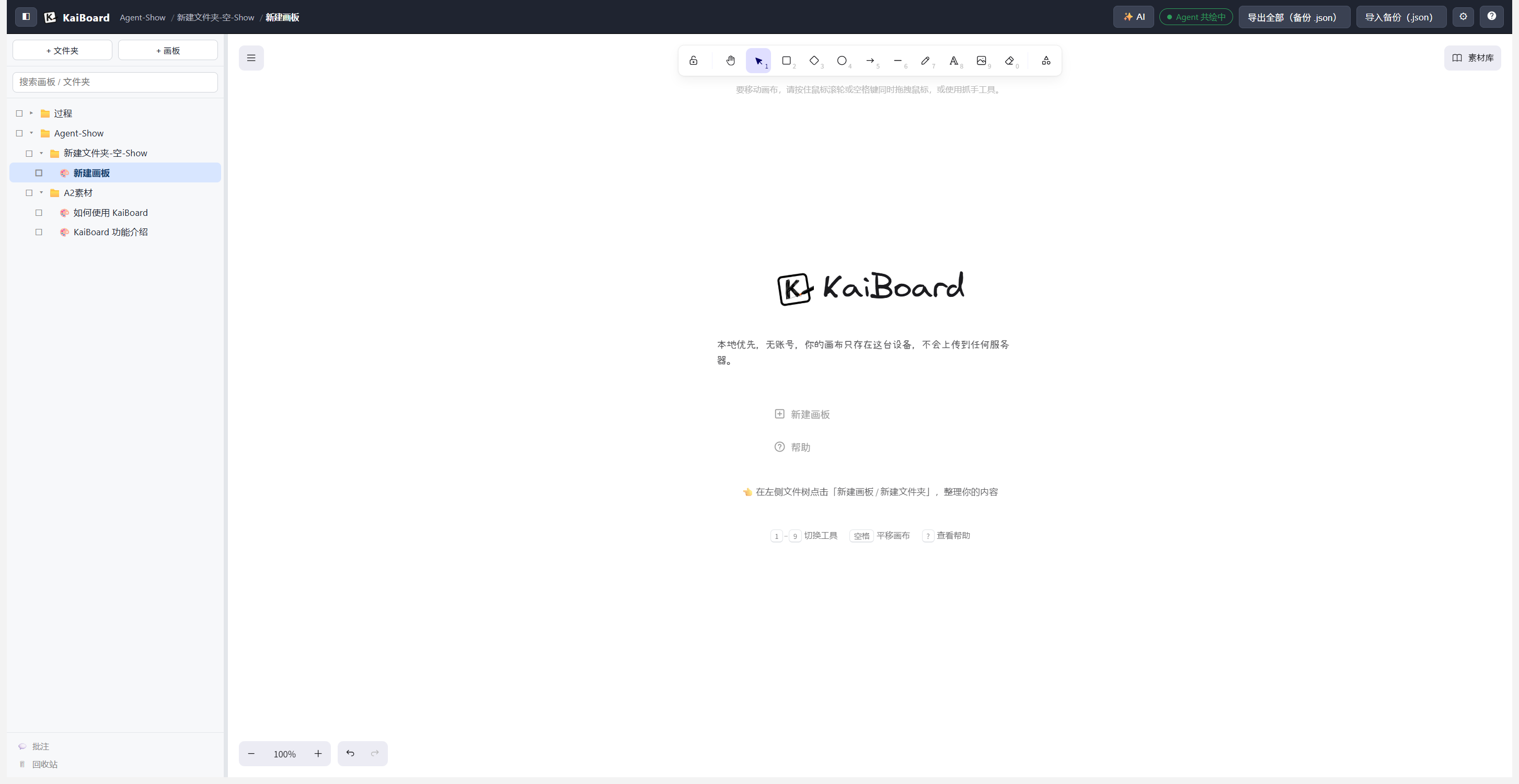Click the + 画板 button

click(x=168, y=50)
